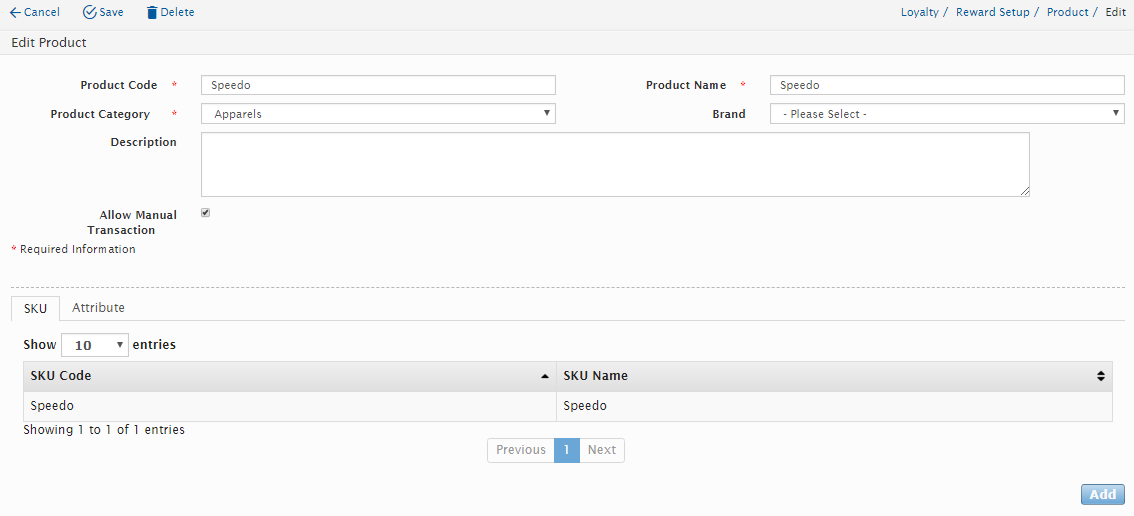Select the SKU tab

[35, 309]
